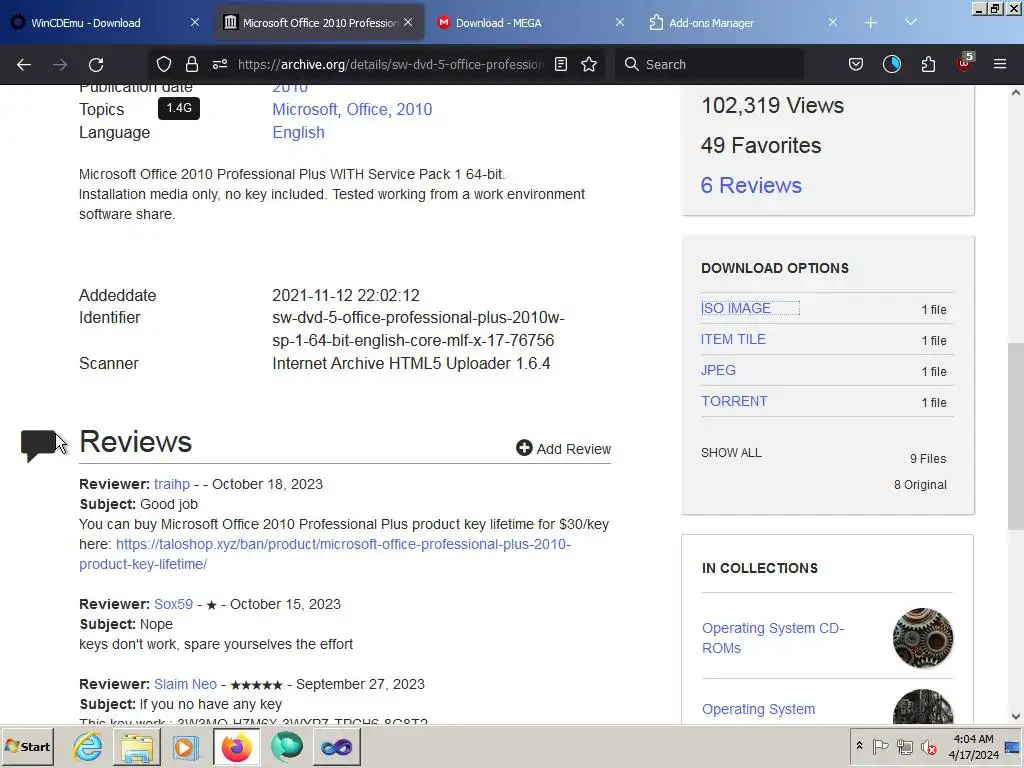
Task: Click the page vertical scrollbar thumb
Action: [x=1016, y=436]
